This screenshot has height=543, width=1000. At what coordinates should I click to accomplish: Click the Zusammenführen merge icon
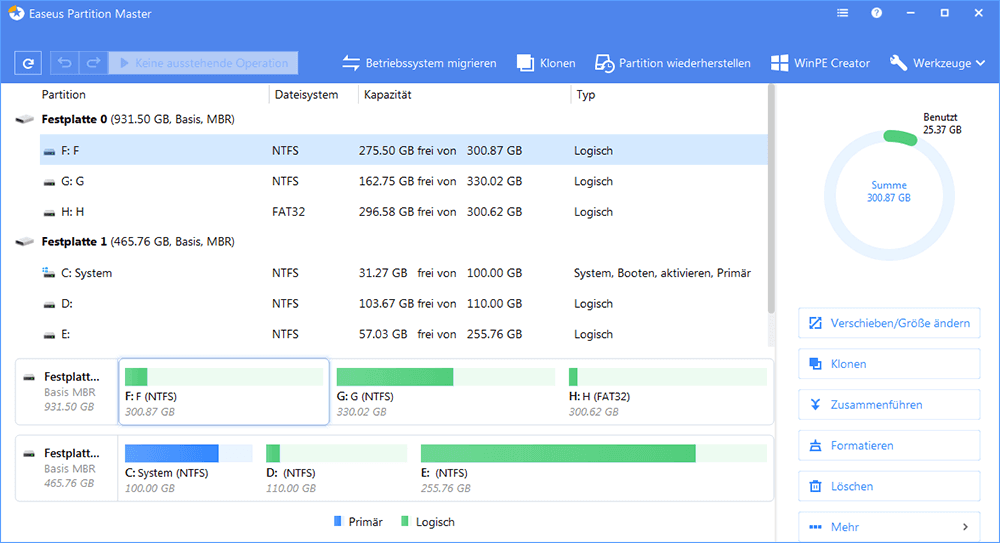click(x=815, y=405)
